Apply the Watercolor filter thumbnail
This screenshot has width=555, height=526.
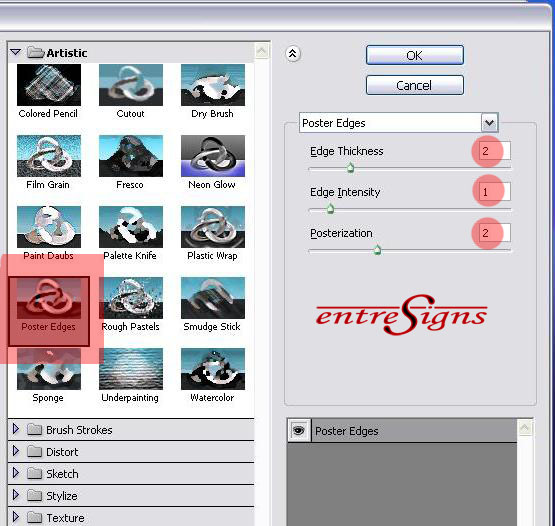click(x=213, y=369)
